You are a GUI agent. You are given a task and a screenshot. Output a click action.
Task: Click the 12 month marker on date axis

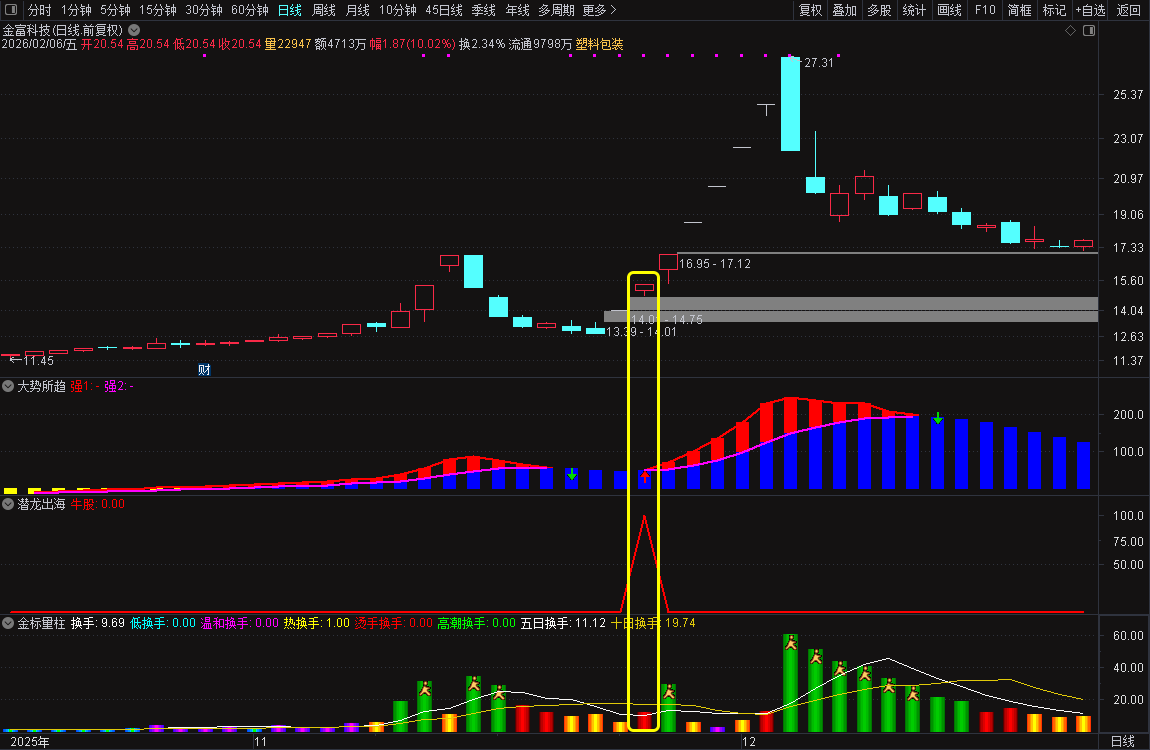pyautogui.click(x=748, y=741)
